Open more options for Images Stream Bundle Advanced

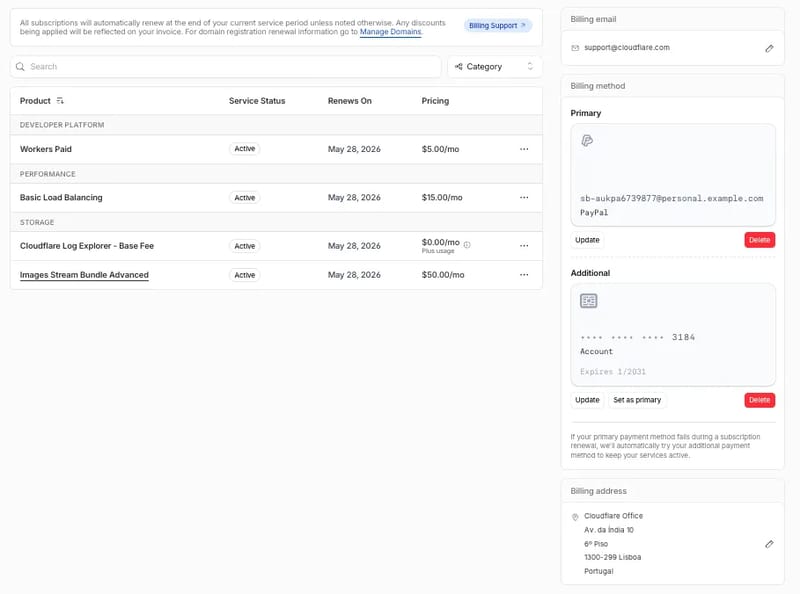click(524, 275)
